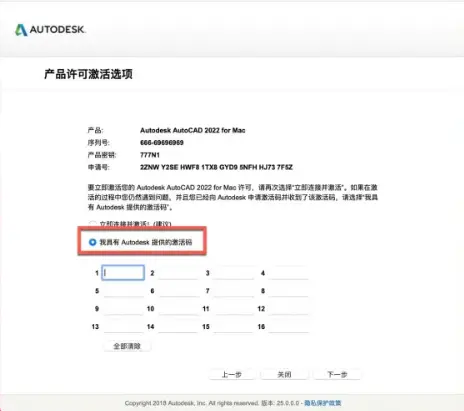Click activation code field 13
Viewport: 464px width, 411px height.
click(123, 327)
